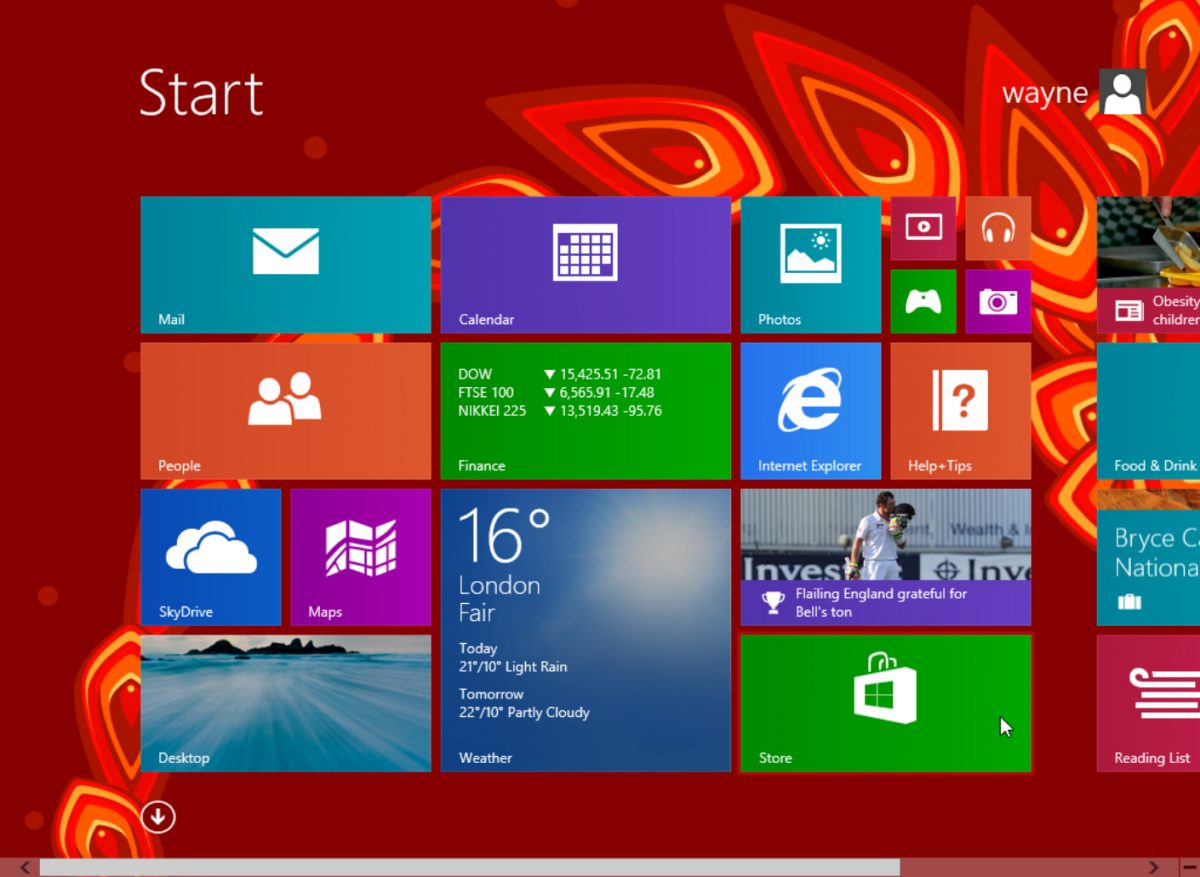Read the Bell's ton Sport headline

[x=884, y=557]
